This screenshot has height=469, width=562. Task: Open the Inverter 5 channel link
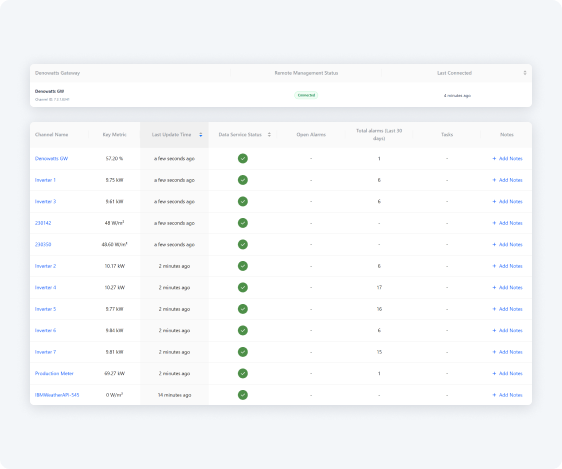tap(46, 309)
